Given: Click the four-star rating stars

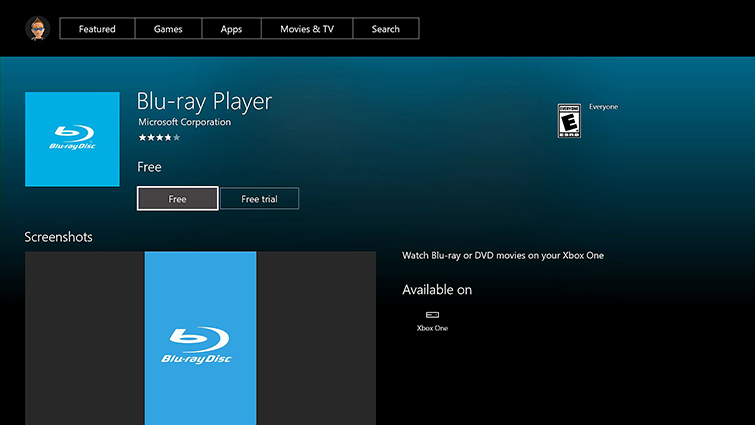Looking at the screenshot, I should (x=158, y=137).
